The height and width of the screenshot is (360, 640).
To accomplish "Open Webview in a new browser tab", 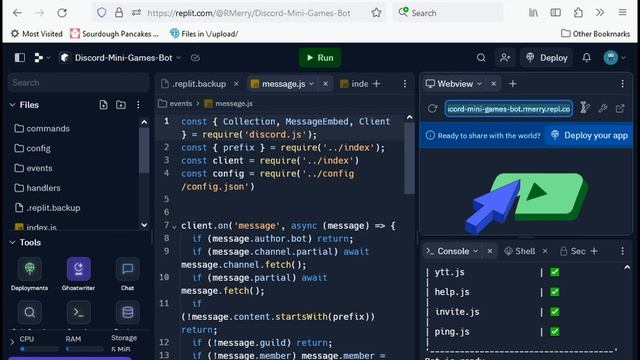I will [620, 109].
